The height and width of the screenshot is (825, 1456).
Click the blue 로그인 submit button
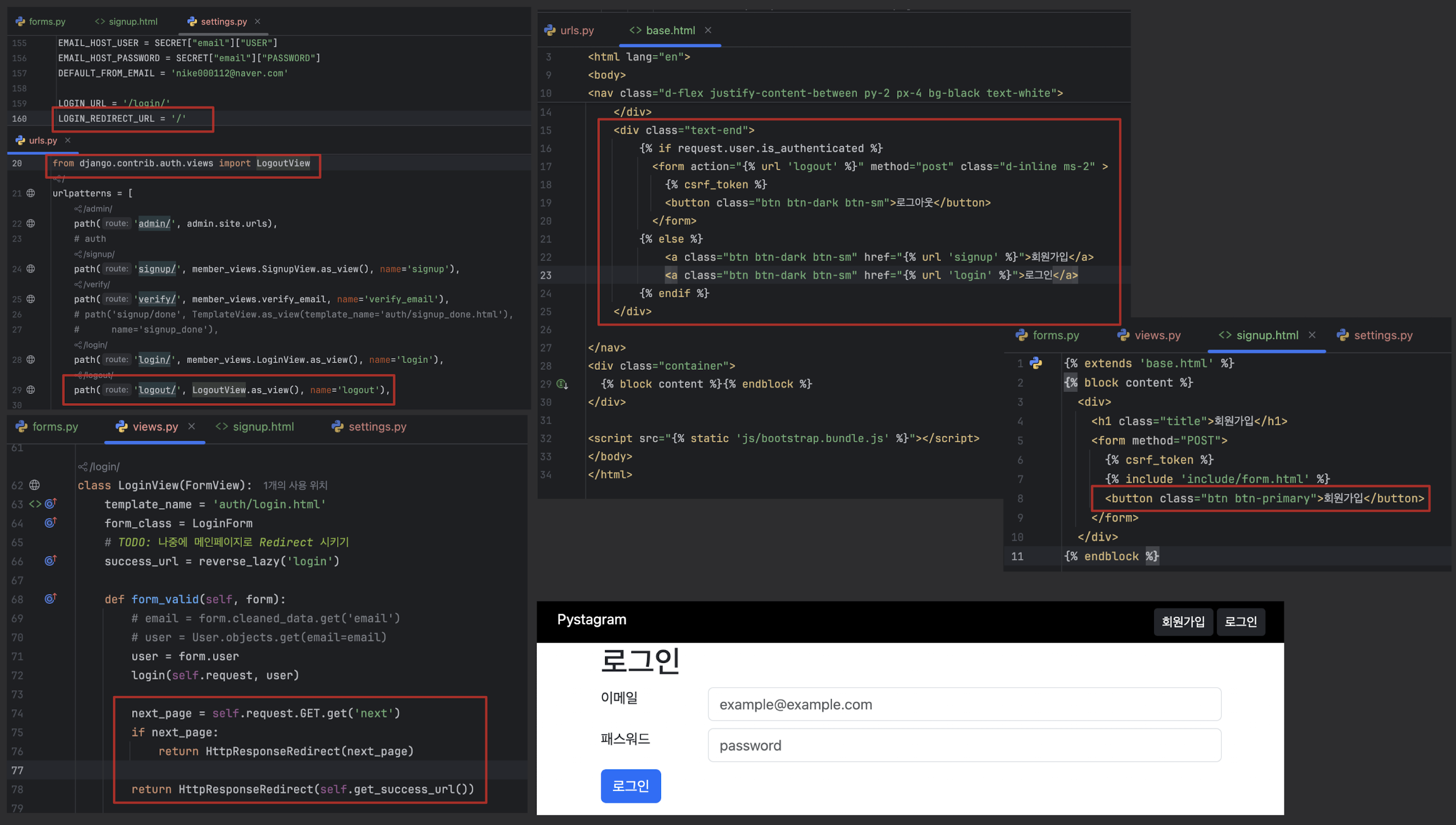point(630,786)
